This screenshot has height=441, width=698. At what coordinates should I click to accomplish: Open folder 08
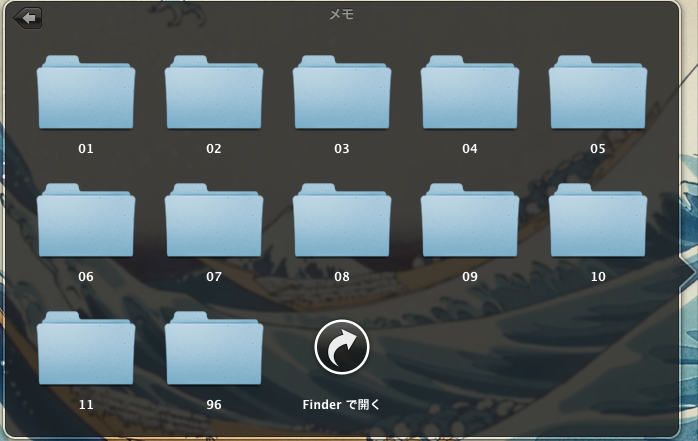pyautogui.click(x=342, y=220)
